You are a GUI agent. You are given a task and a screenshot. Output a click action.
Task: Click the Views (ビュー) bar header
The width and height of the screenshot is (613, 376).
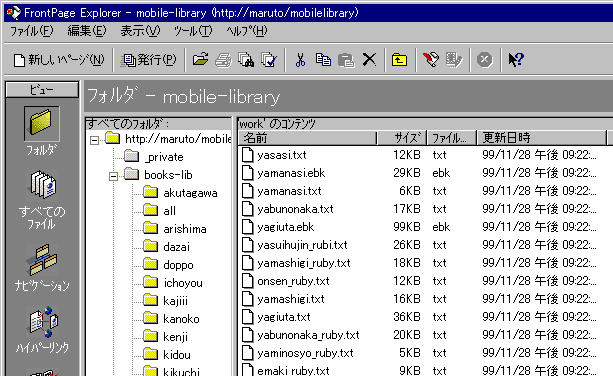[x=42, y=90]
